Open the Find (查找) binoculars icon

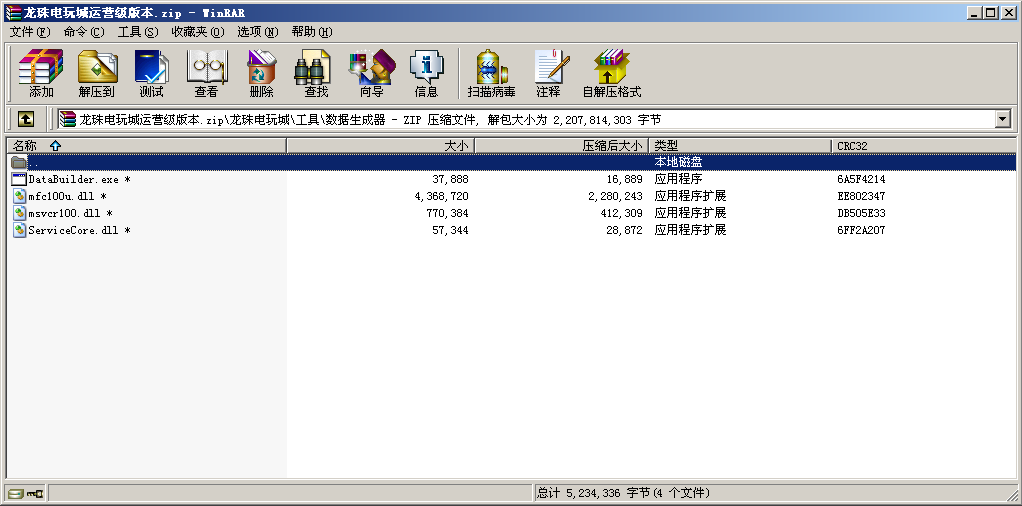[x=316, y=73]
